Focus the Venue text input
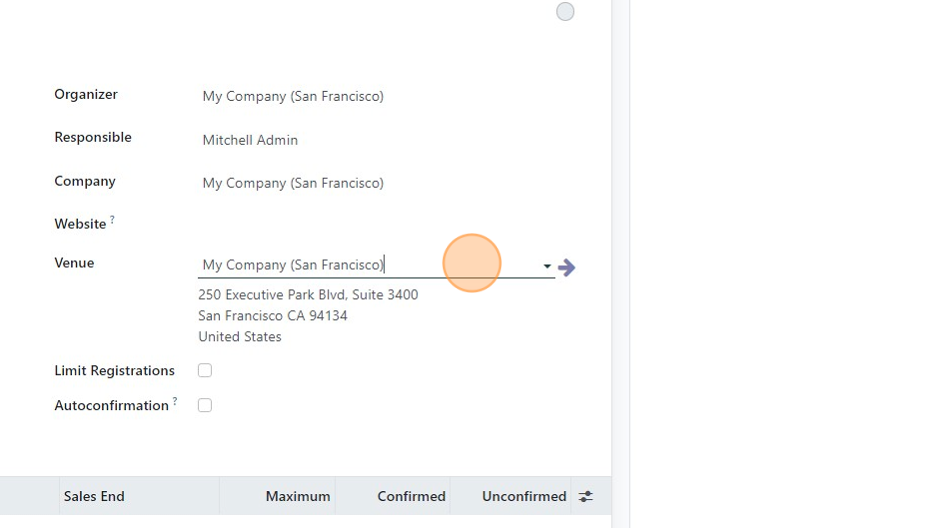Image resolution: width=946 pixels, height=528 pixels. pos(368,265)
